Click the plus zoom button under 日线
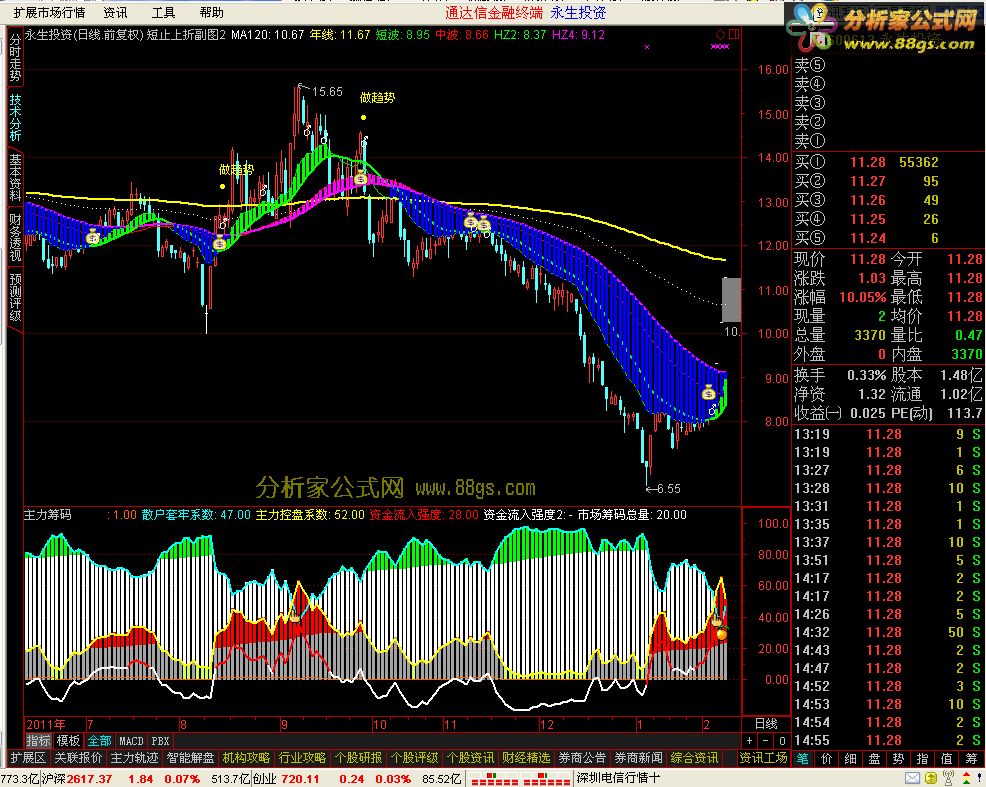Viewport: 986px width, 787px height. (x=750, y=740)
